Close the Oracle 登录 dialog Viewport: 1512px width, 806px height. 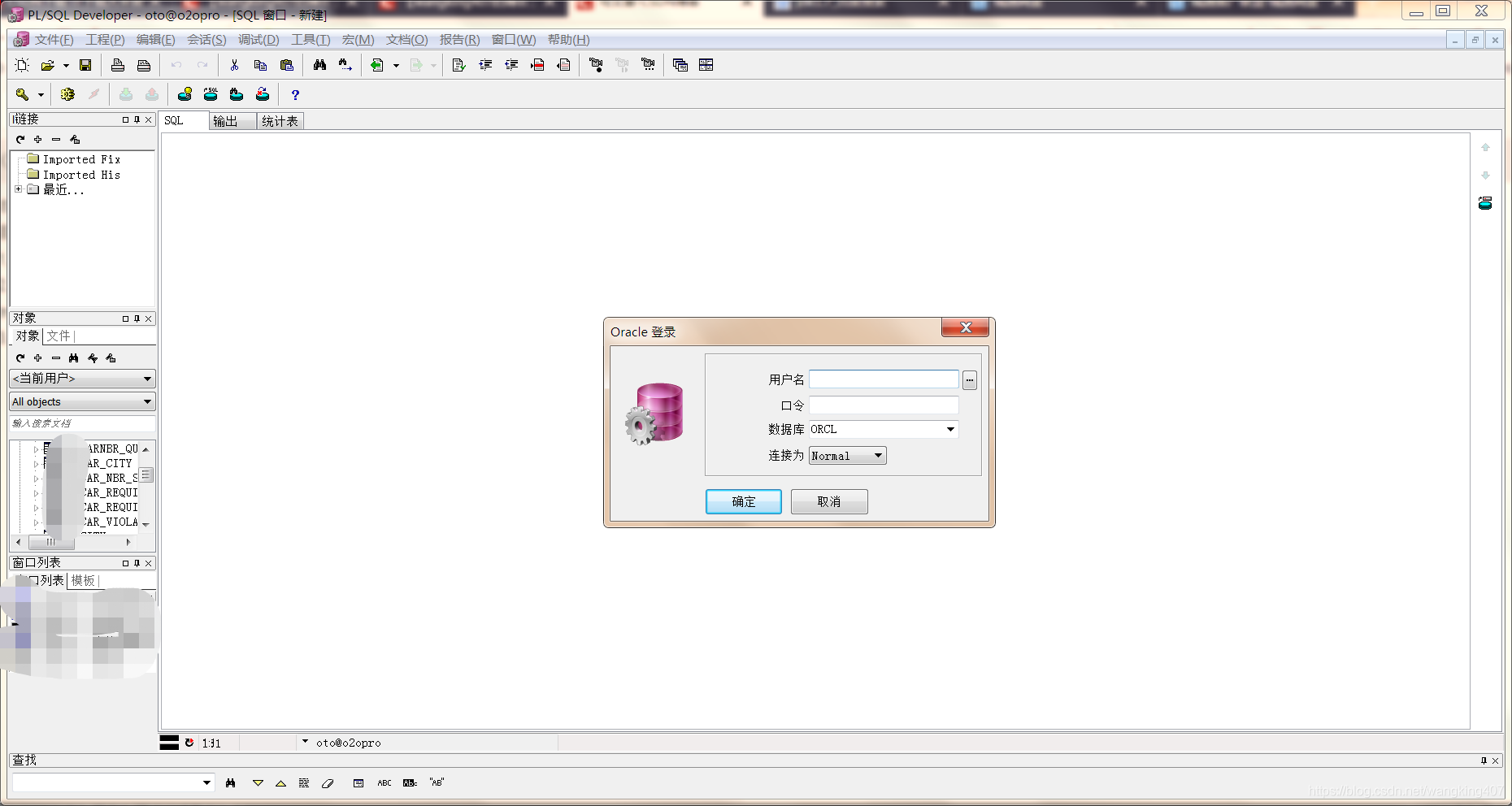click(966, 327)
